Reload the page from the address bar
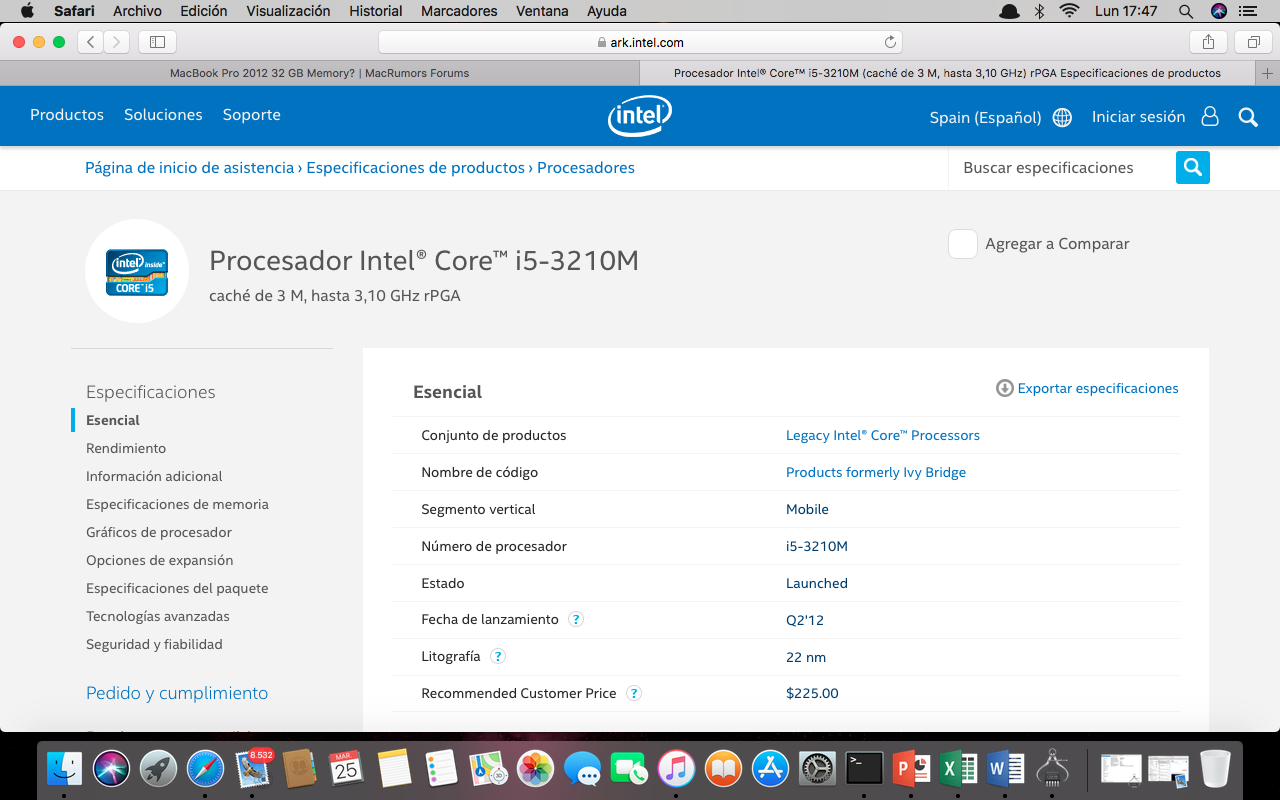 (890, 42)
